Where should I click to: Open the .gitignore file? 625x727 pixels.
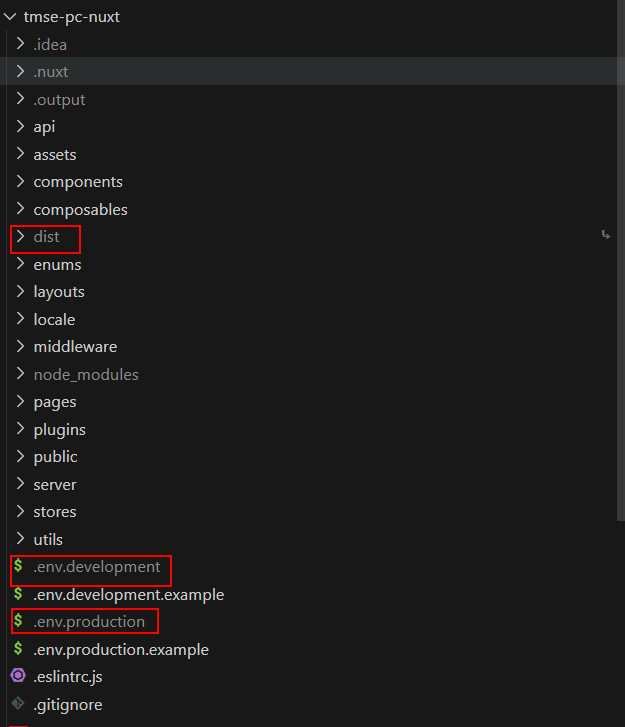click(x=68, y=704)
